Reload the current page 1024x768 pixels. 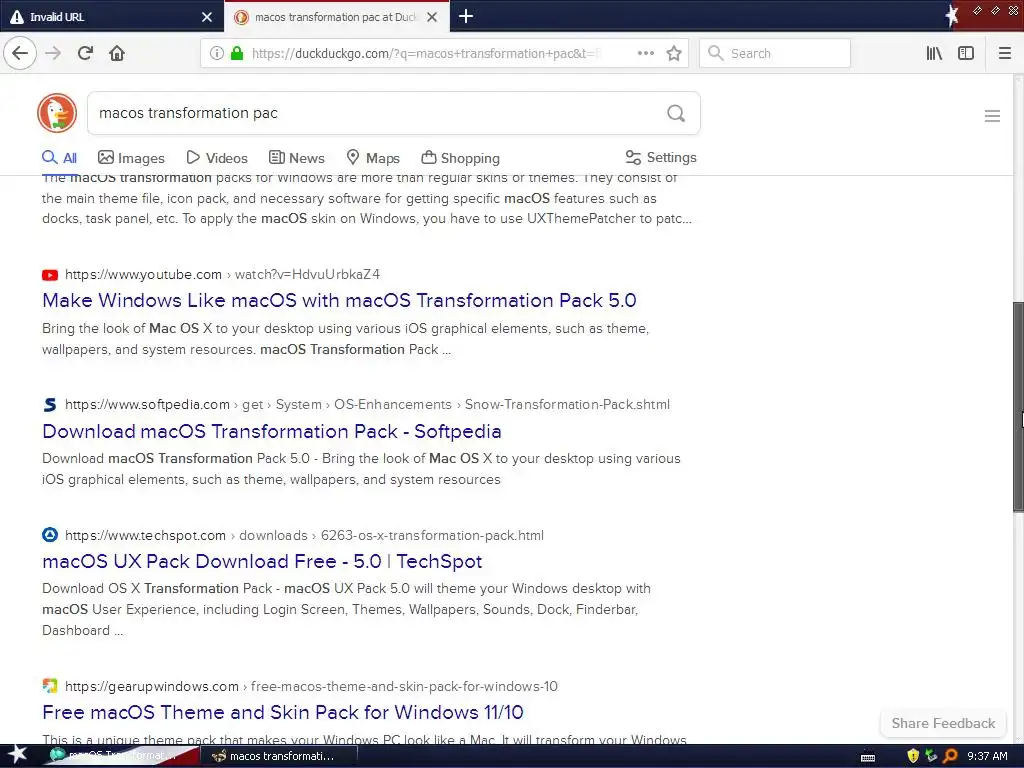[x=85, y=53]
